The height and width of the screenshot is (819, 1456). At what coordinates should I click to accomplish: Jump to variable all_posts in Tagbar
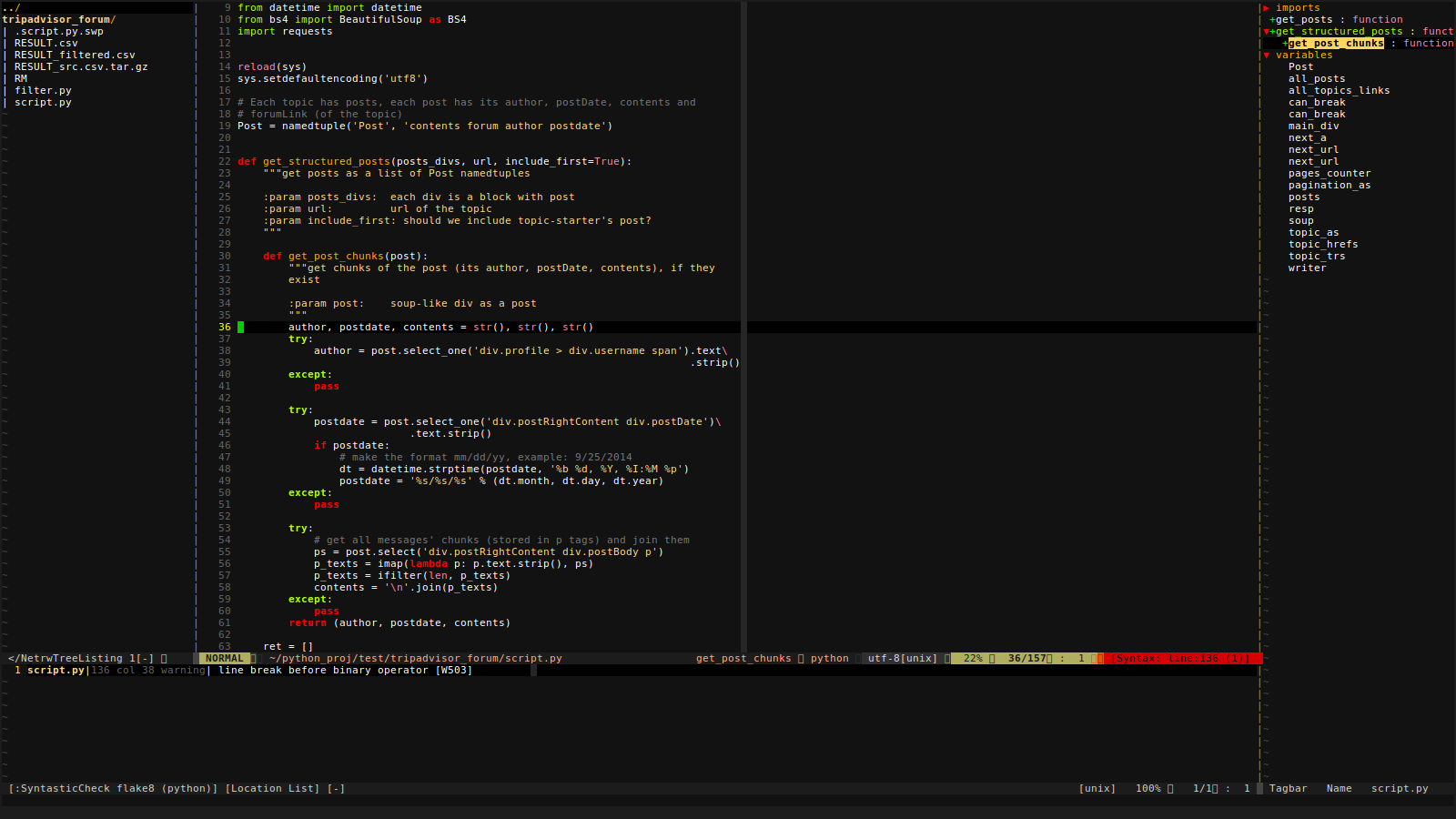pos(1317,78)
